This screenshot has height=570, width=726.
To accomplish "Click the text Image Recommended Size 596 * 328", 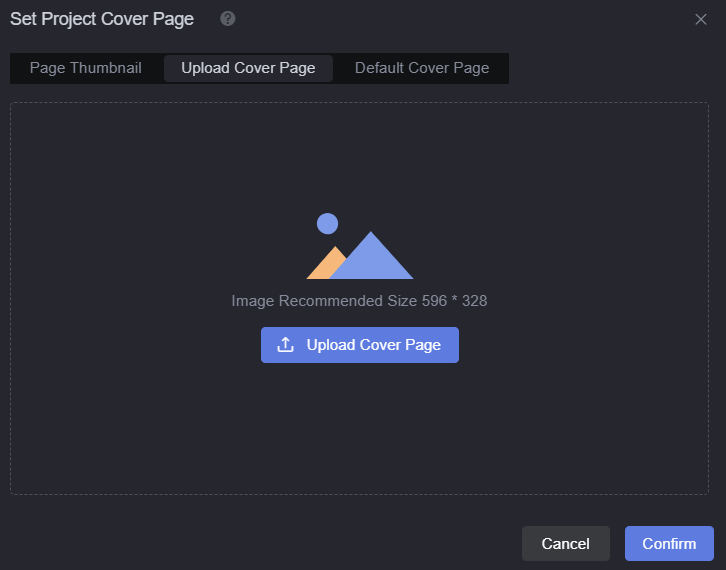I will point(359,301).
